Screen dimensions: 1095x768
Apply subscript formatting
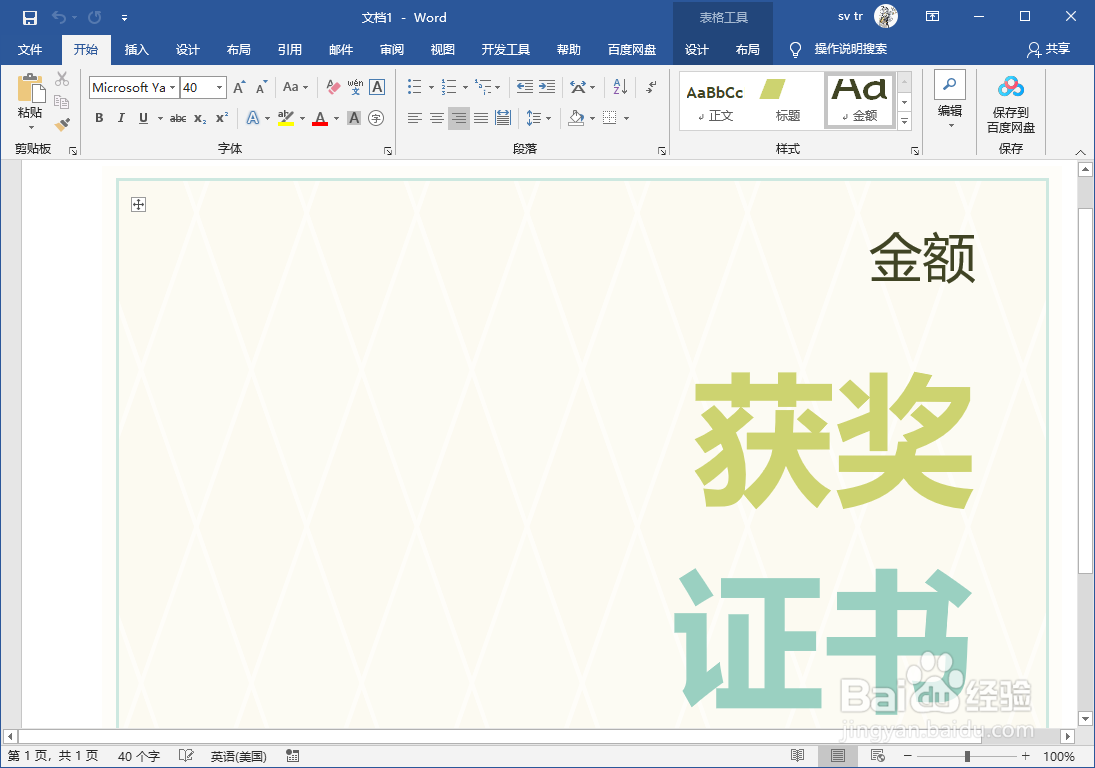[200, 118]
